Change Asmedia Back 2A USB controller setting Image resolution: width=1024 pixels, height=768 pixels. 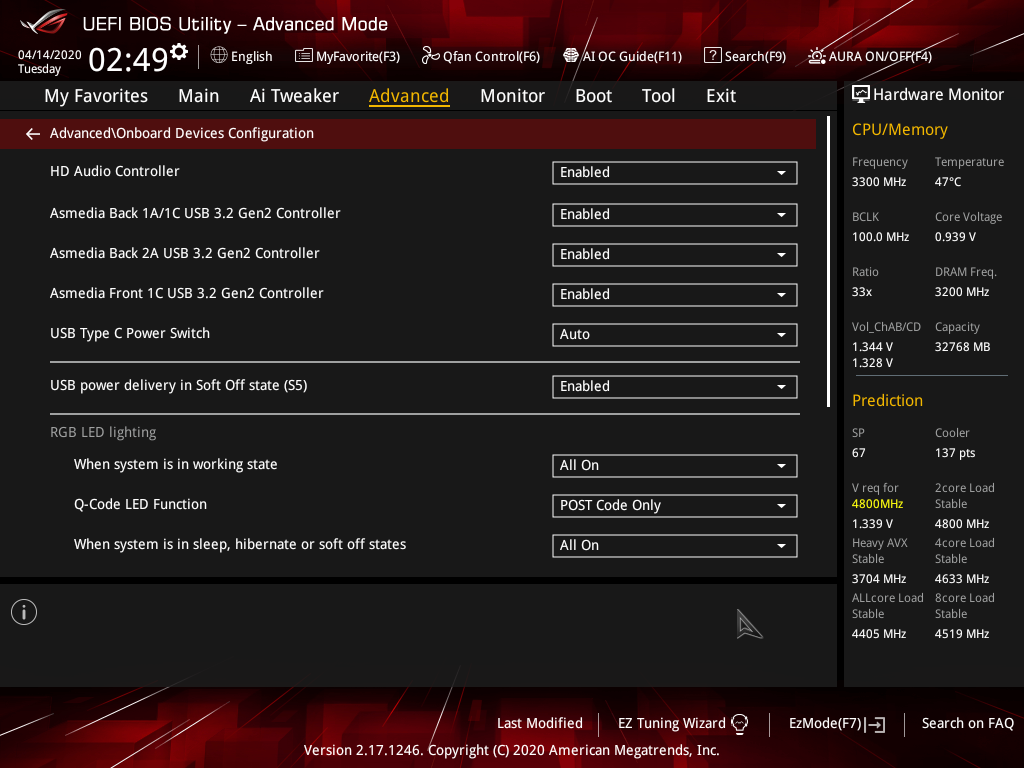click(675, 255)
